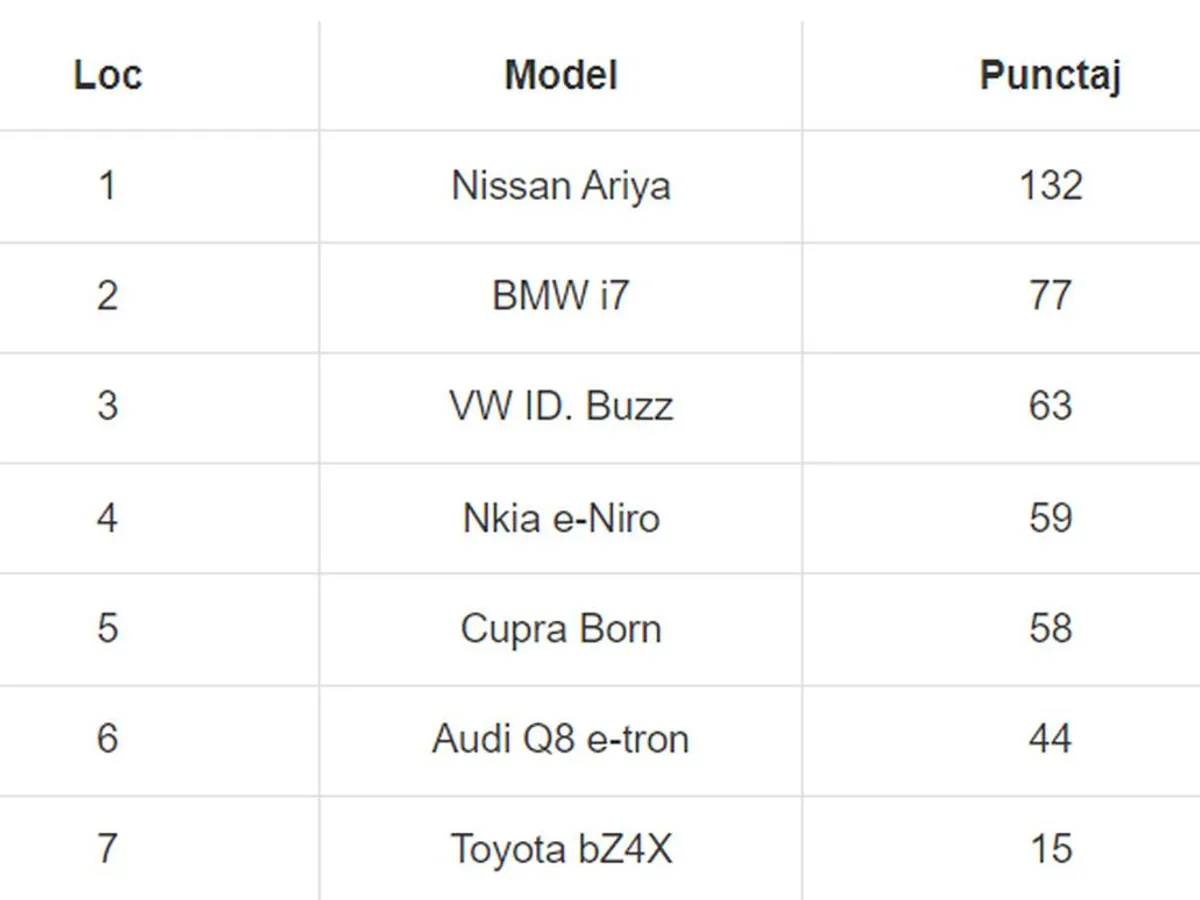Screen dimensions: 1200x900
Task: Click the score 44 cell
Action: click(x=1050, y=740)
